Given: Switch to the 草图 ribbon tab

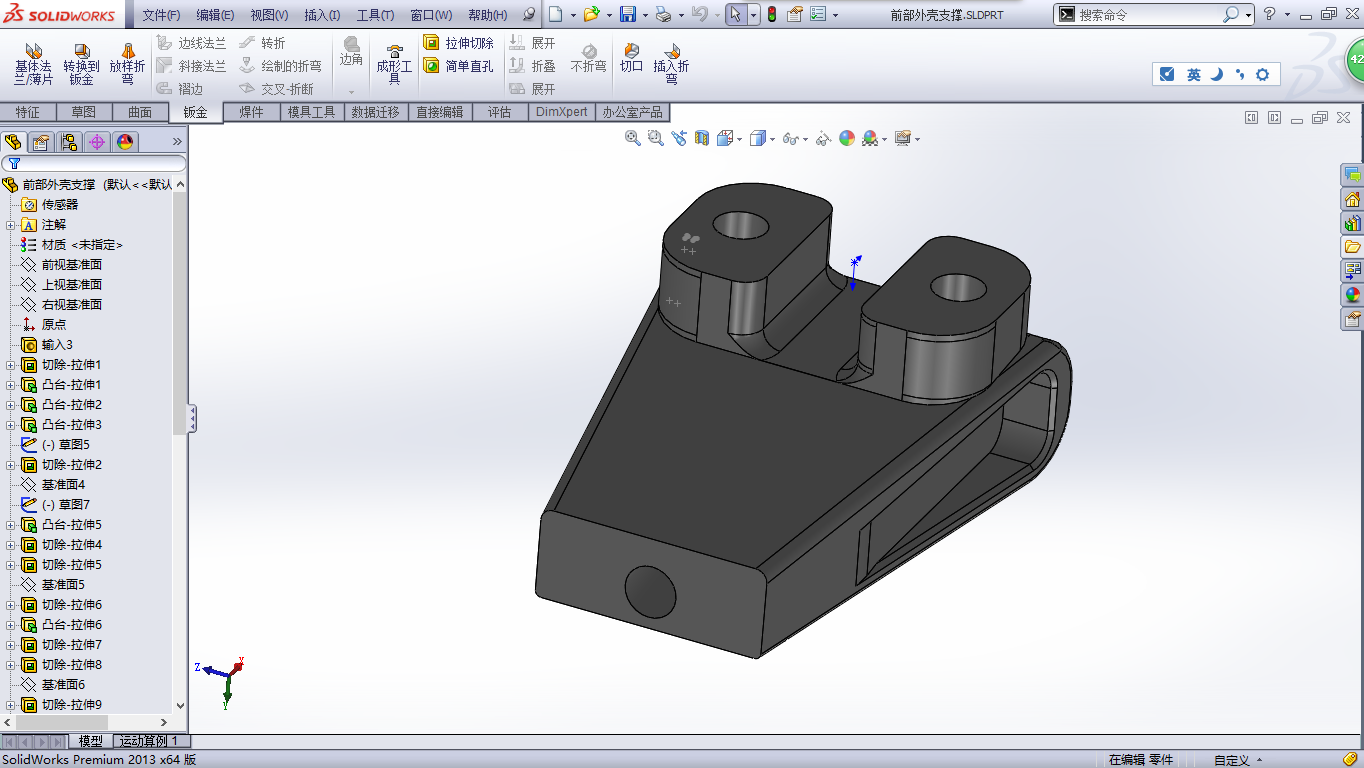Looking at the screenshot, I should click(84, 112).
